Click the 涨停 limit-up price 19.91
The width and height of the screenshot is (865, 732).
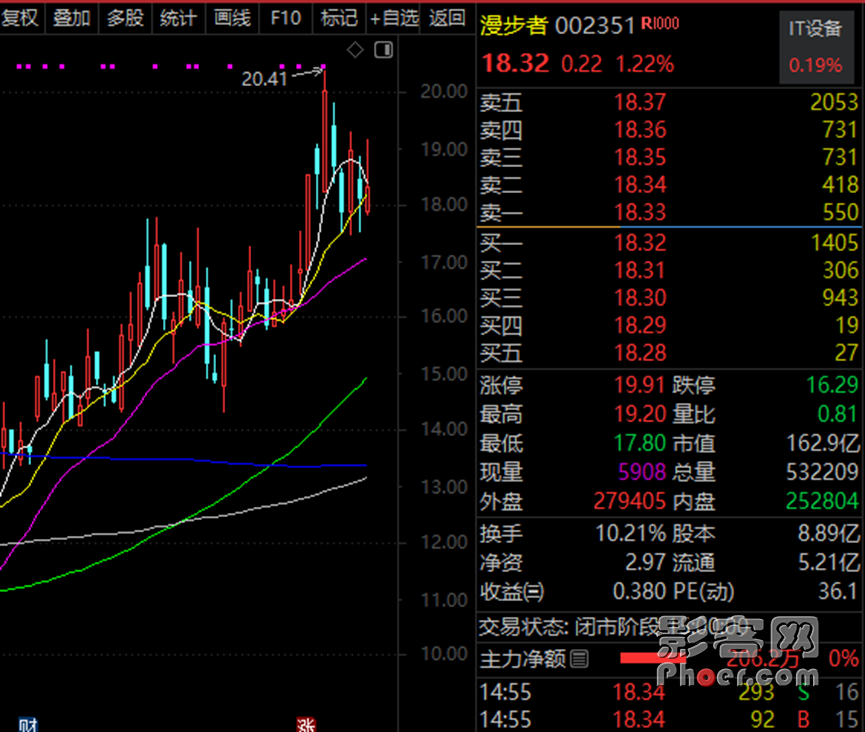(640, 385)
